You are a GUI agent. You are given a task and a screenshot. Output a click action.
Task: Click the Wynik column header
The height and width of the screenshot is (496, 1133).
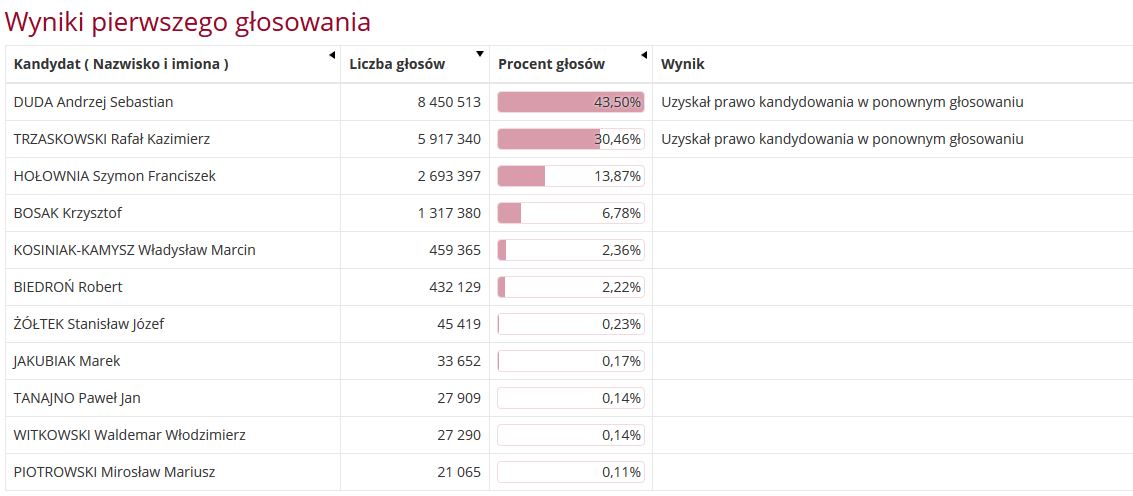point(683,64)
